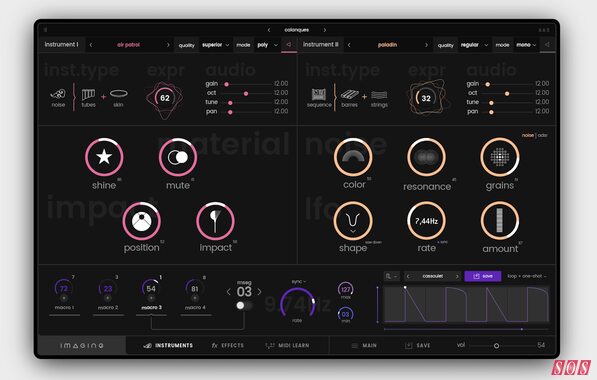Click the purple save button for mseg
The image size is (597, 380).
[483, 276]
